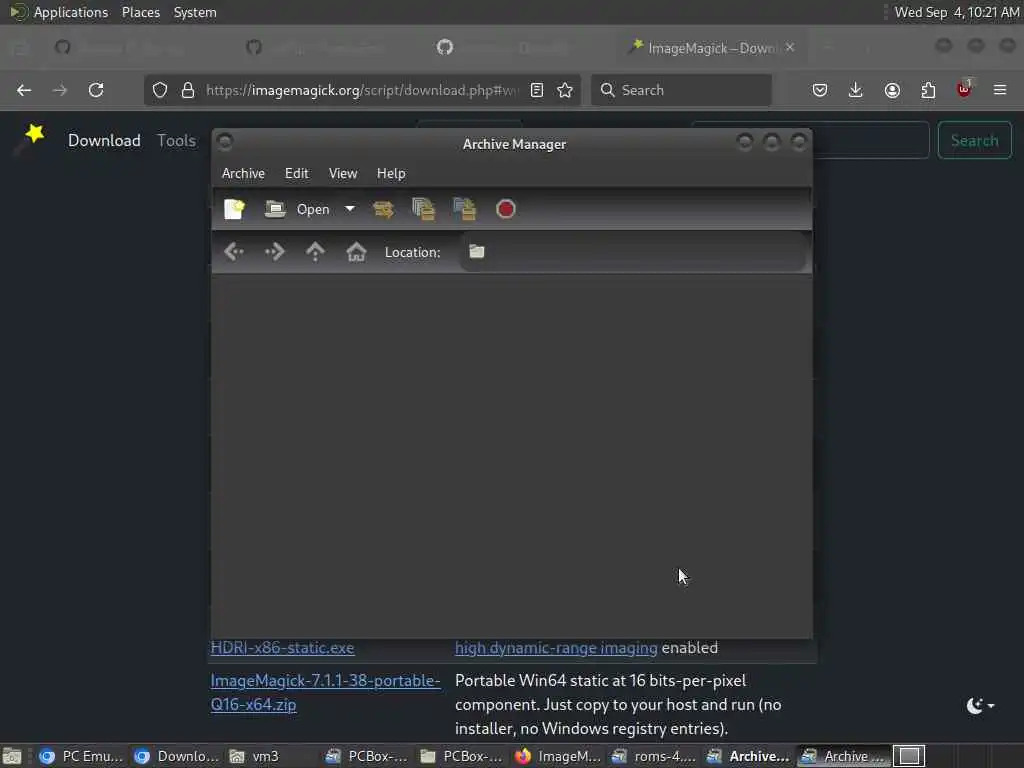Switch to roms-4 taskbar window
The width and height of the screenshot is (1024, 768).
653,756
